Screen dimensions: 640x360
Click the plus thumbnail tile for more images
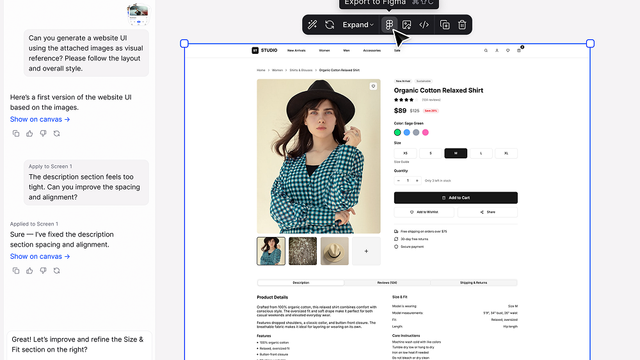click(366, 251)
